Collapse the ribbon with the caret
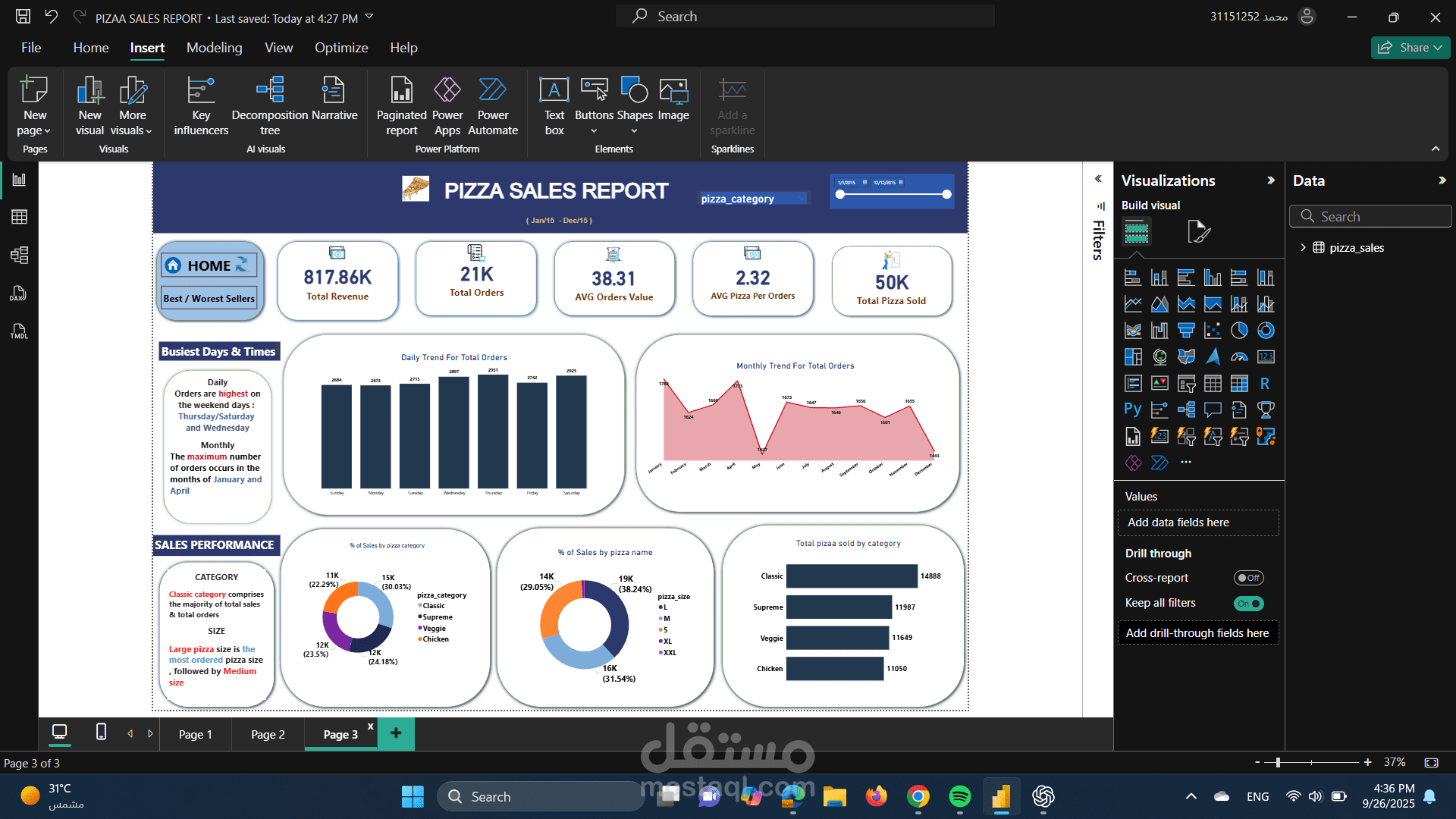 point(1436,149)
